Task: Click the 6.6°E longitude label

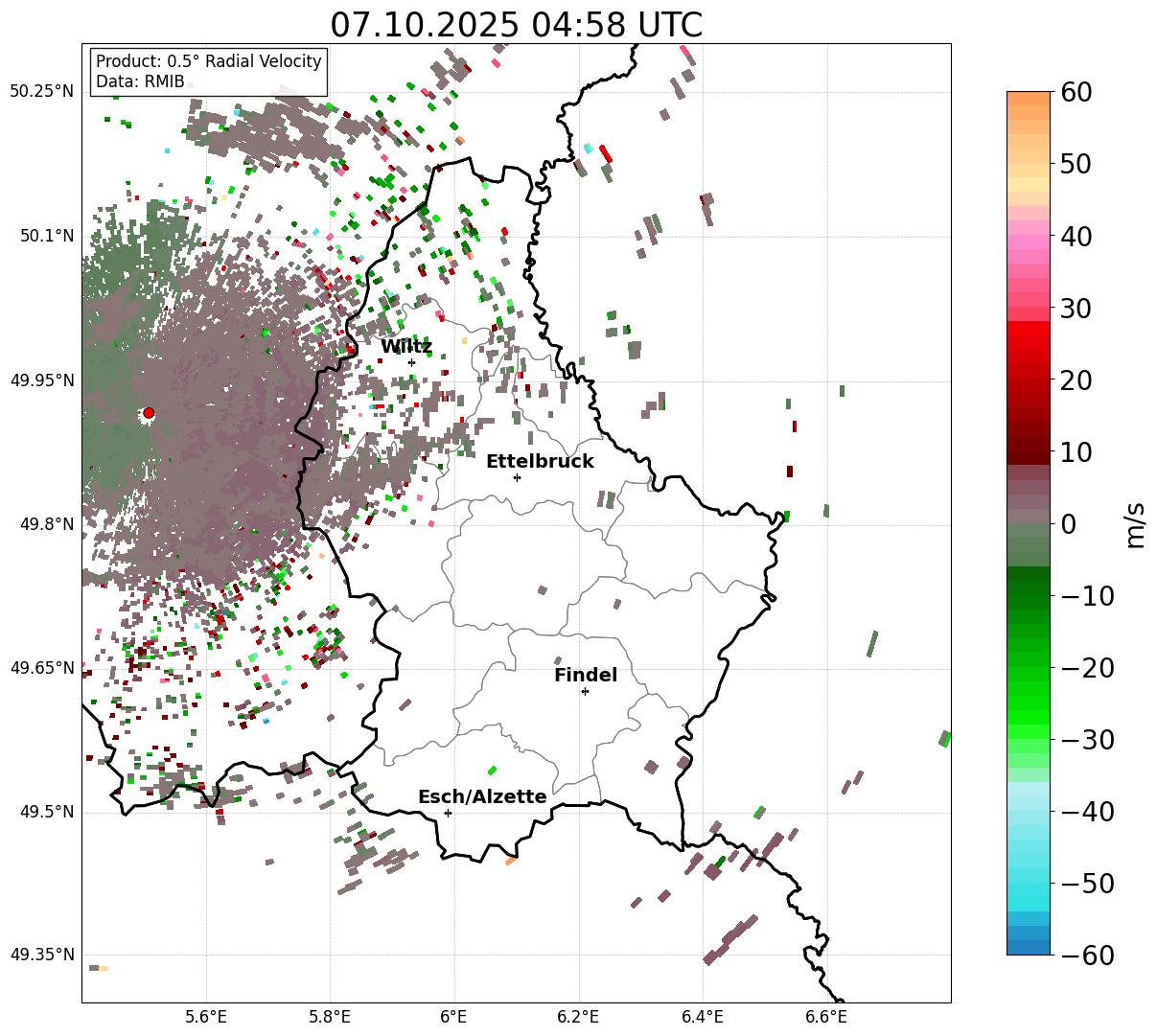Action: tap(826, 1017)
